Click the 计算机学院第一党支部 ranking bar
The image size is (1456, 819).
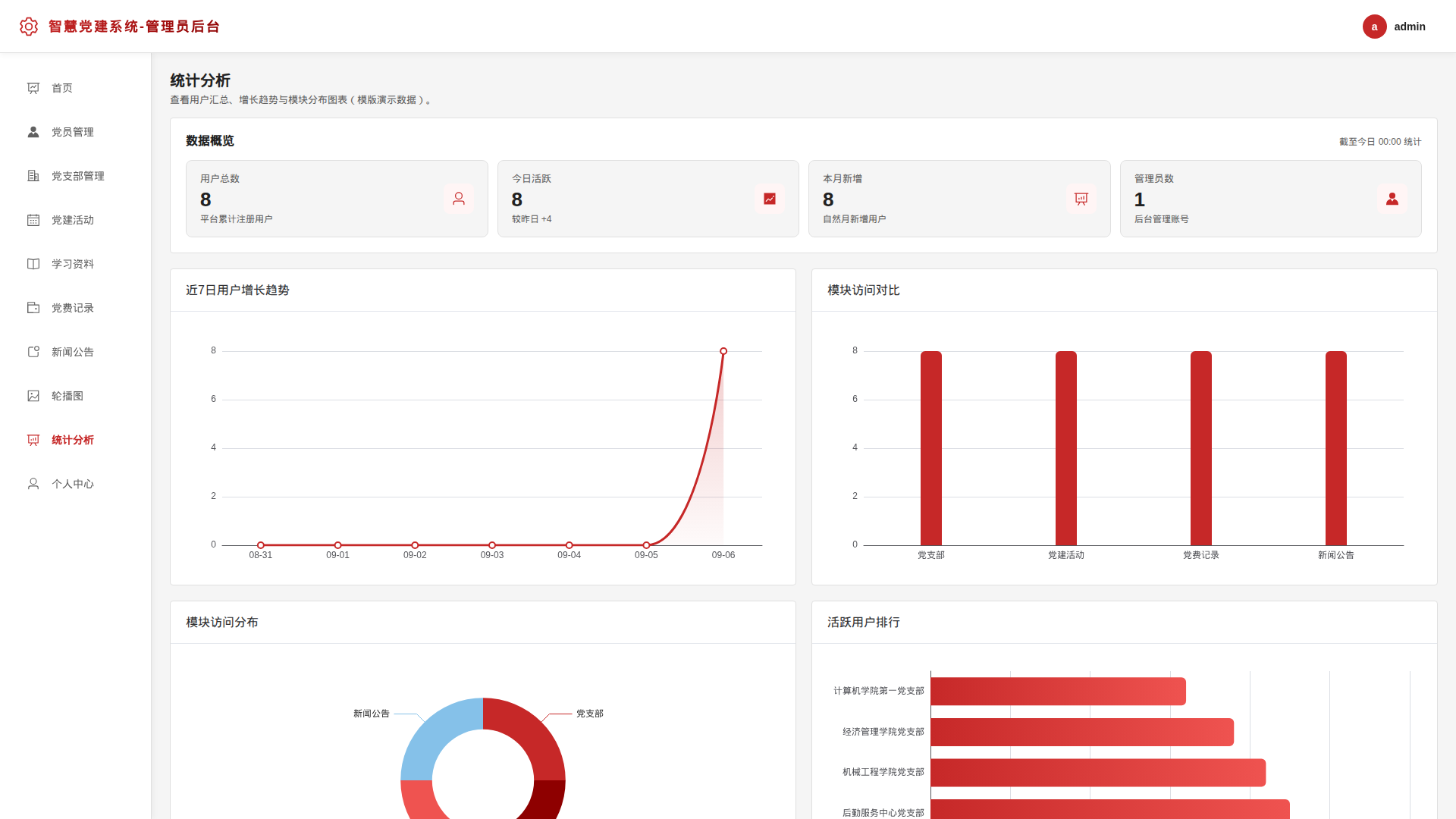pyautogui.click(x=1058, y=692)
